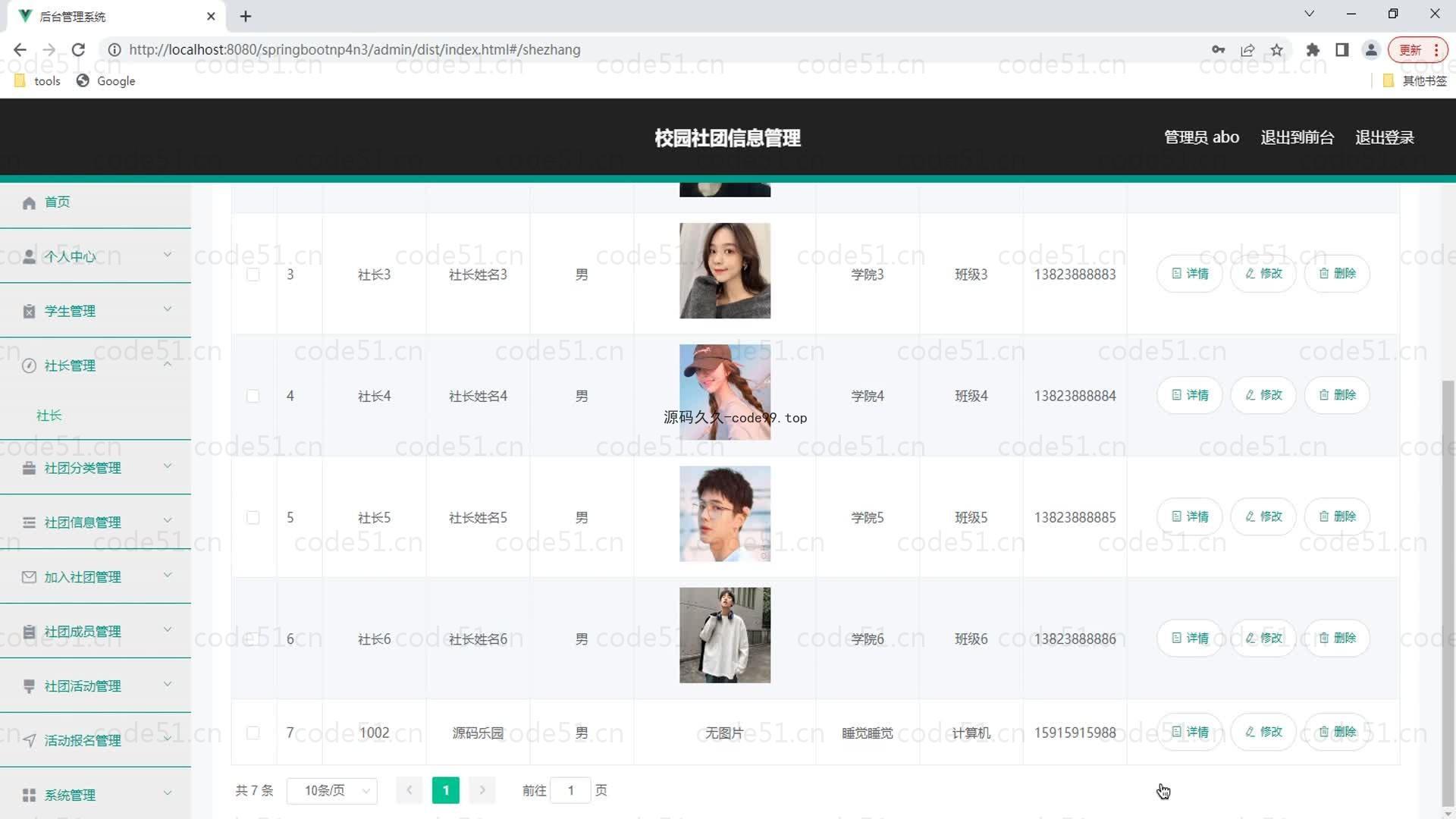This screenshot has width=1456, height=819.
Task: Click the photo thumbnail of 社长5
Action: click(x=725, y=514)
